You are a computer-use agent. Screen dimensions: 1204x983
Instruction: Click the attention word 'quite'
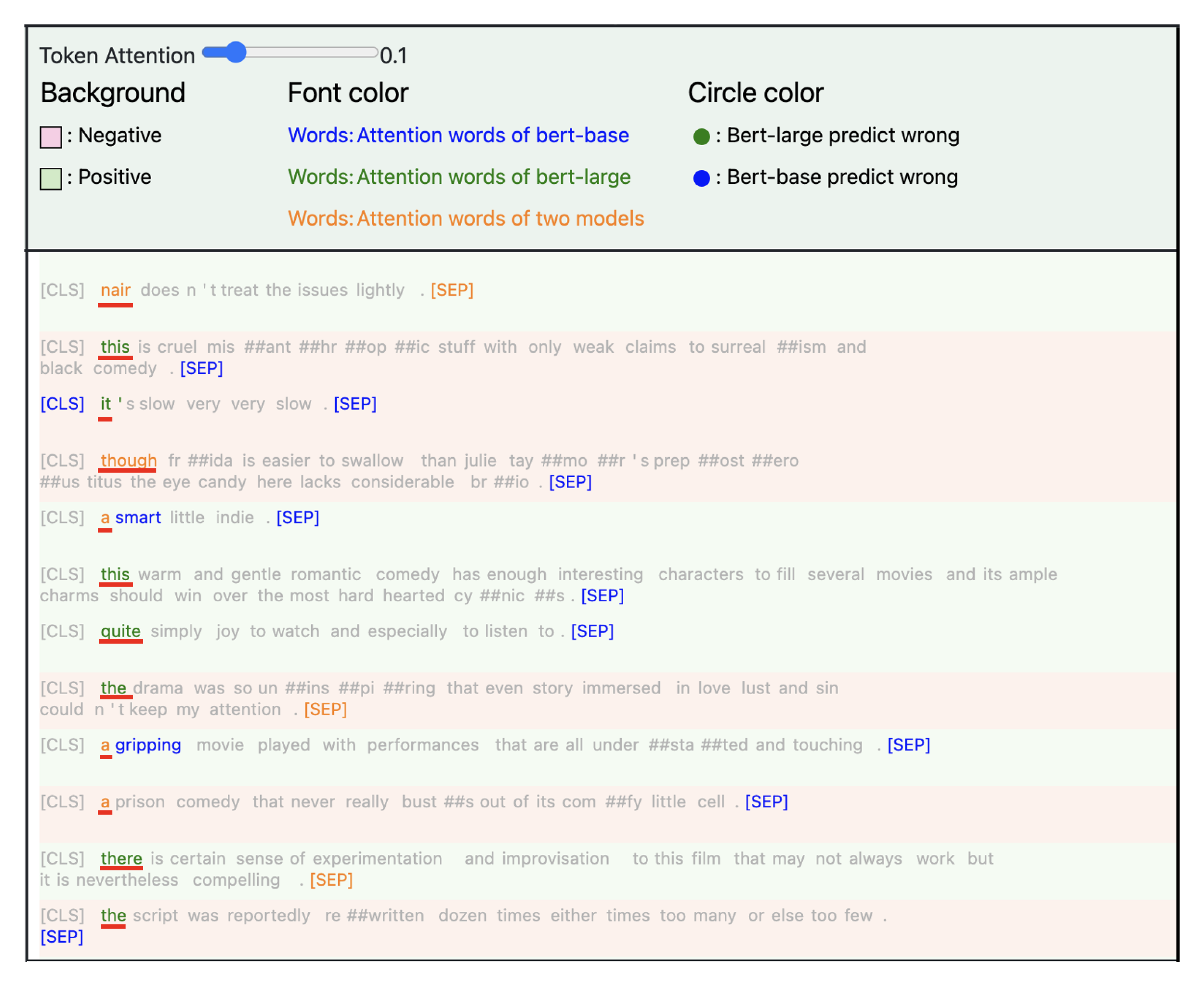pos(121,631)
